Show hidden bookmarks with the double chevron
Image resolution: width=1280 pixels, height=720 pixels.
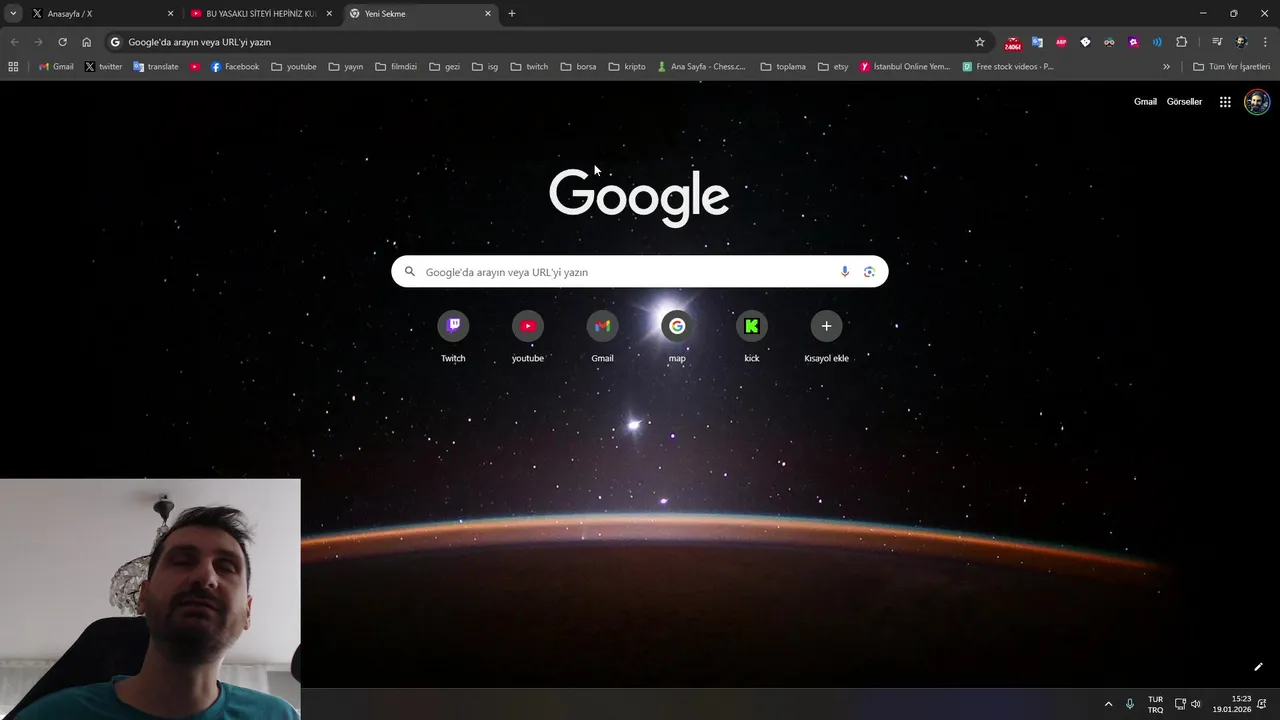click(x=1166, y=67)
